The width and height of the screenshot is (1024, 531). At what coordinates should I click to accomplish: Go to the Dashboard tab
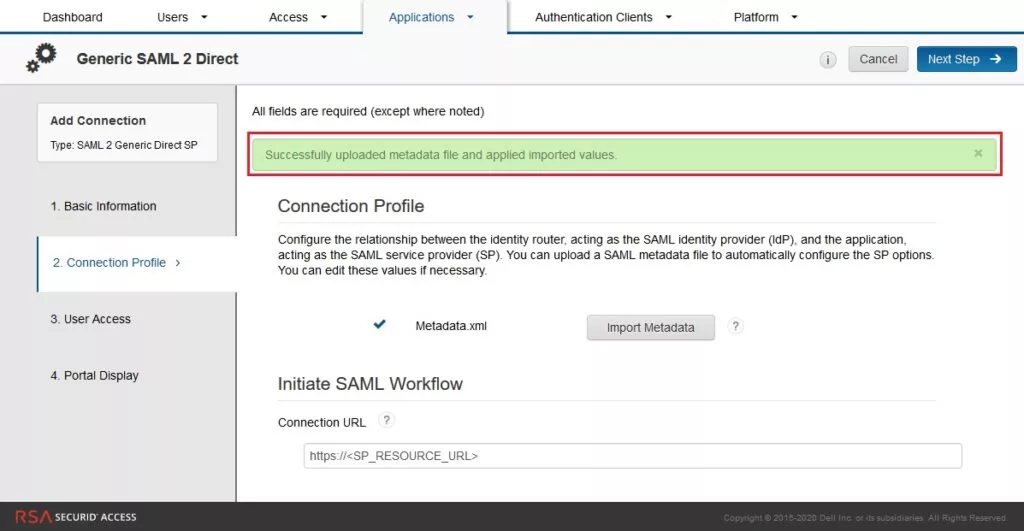tap(72, 17)
